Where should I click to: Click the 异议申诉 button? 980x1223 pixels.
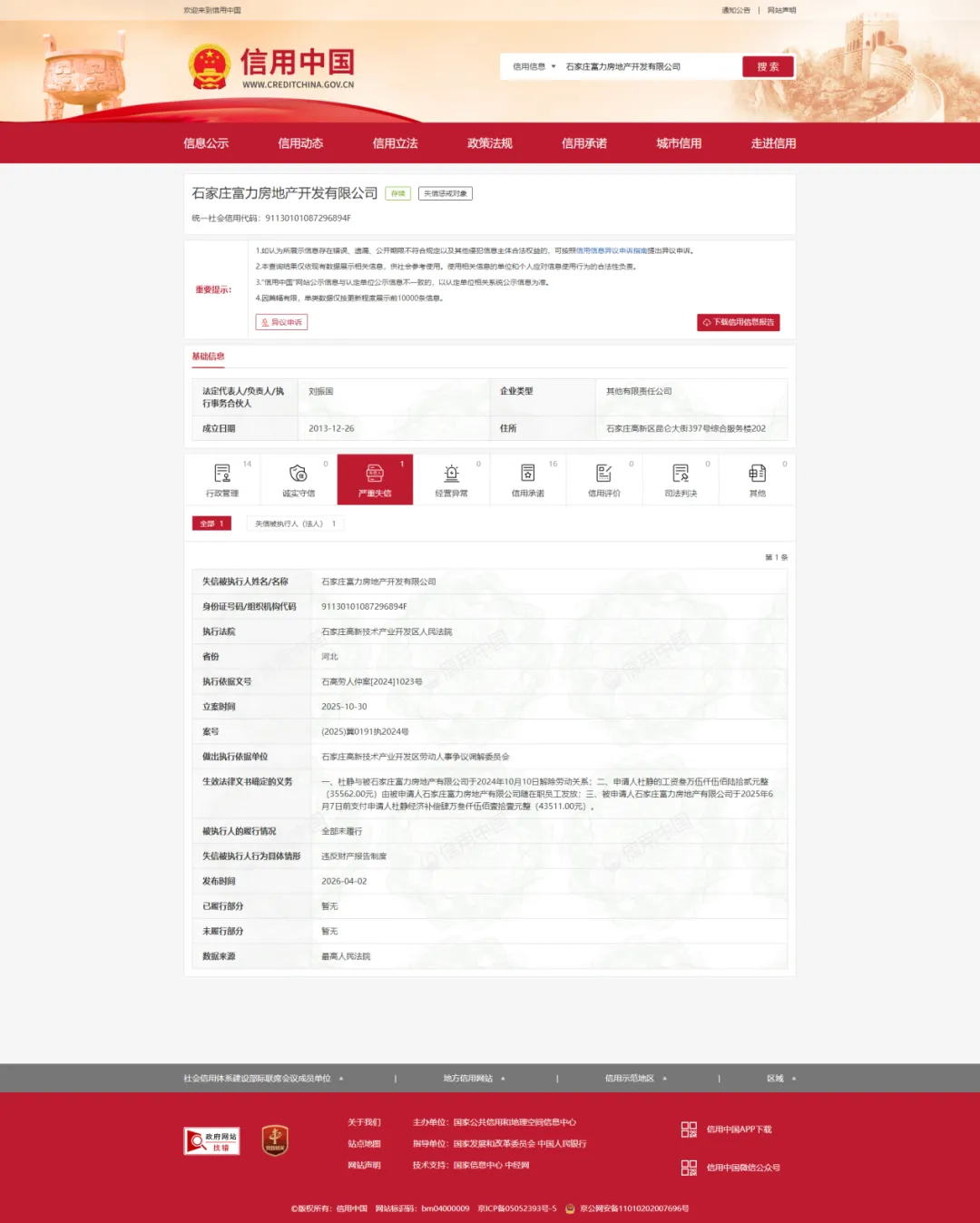281,322
